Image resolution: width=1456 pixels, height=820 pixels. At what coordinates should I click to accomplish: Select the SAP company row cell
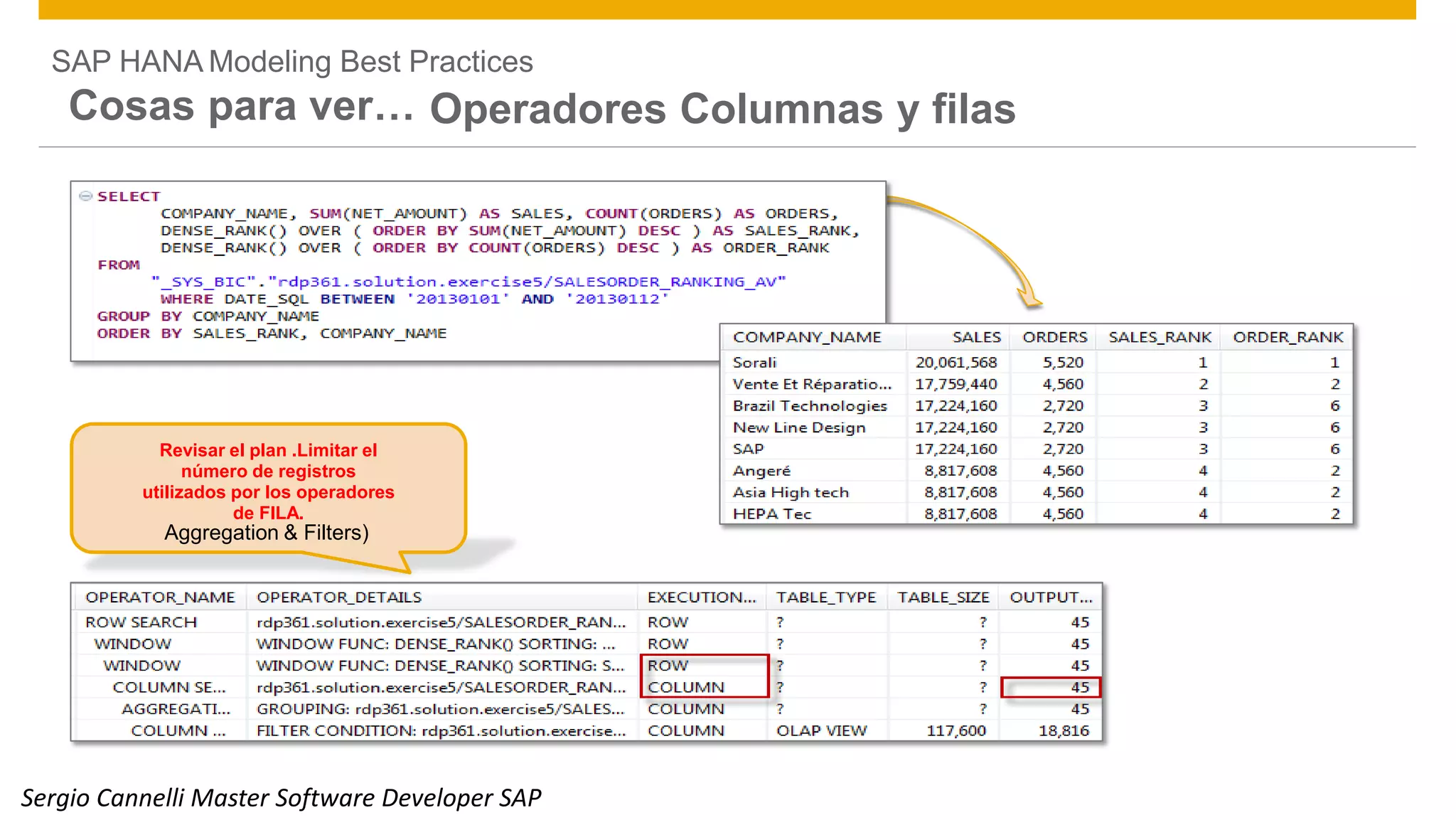click(748, 449)
